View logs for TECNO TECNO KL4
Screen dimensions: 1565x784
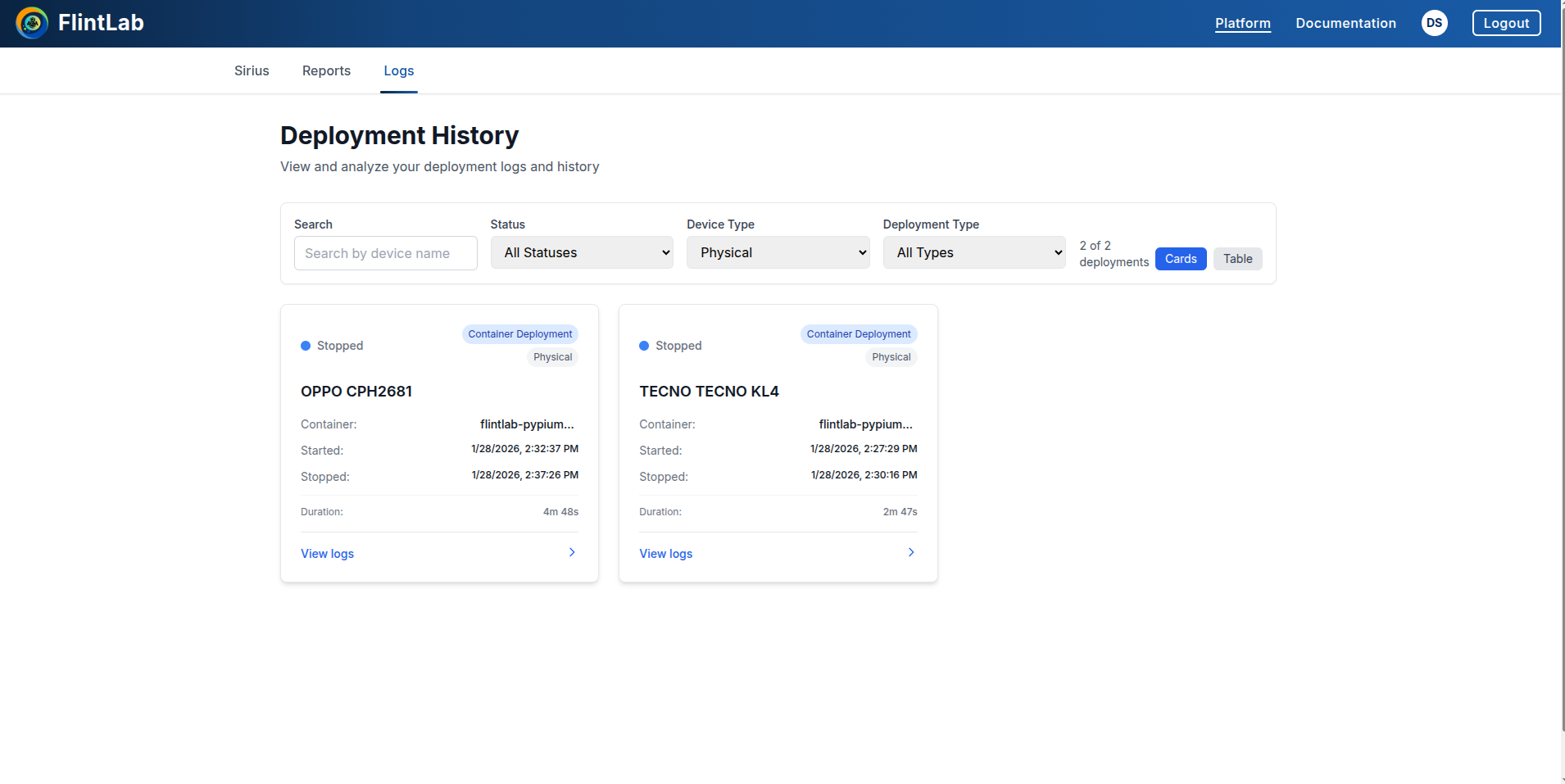tap(665, 554)
